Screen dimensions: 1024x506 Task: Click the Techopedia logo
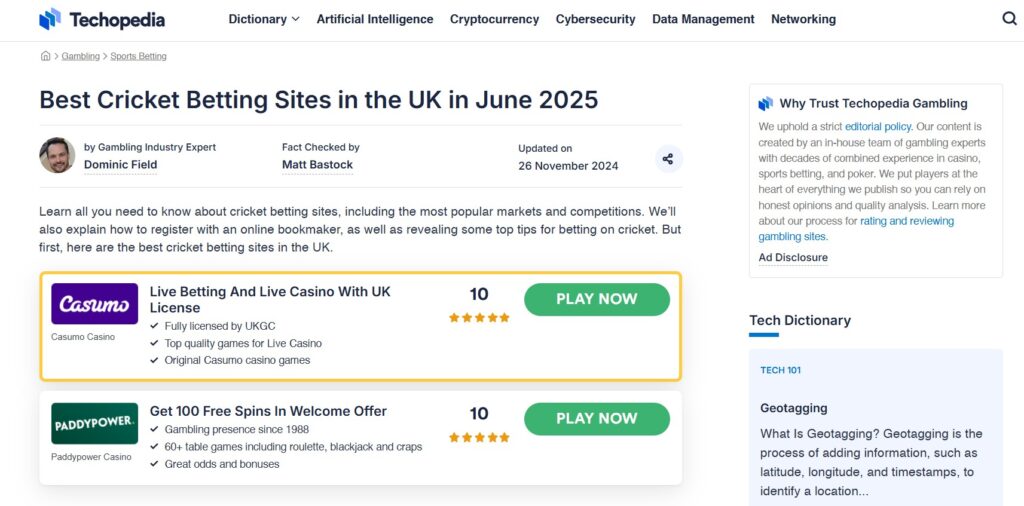point(102,20)
